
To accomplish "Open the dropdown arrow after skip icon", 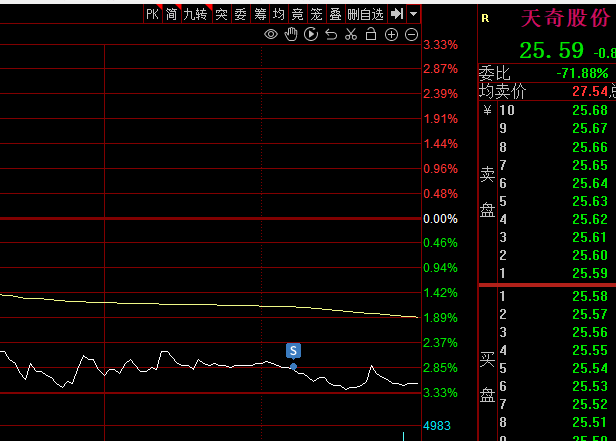I will click(x=413, y=14).
